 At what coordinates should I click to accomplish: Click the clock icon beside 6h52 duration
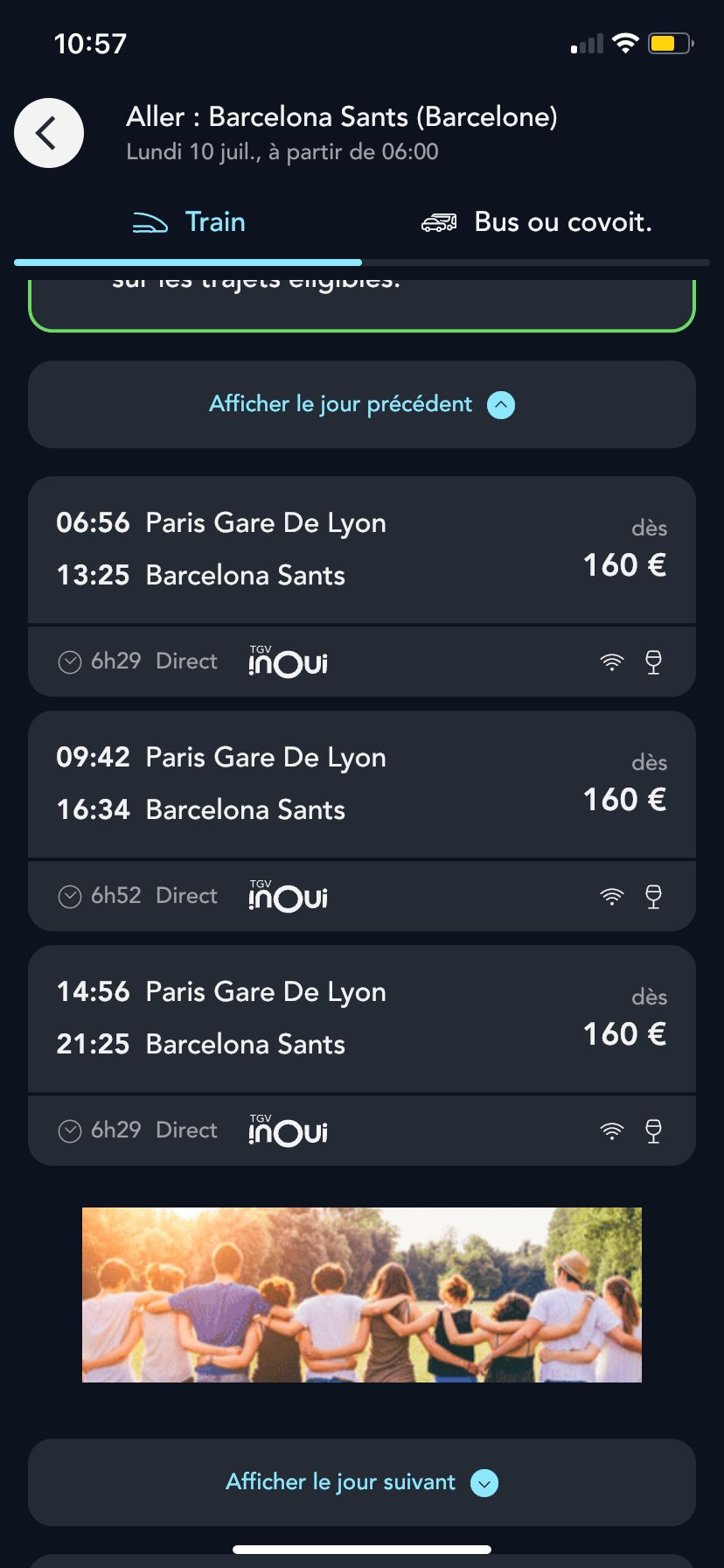70,897
